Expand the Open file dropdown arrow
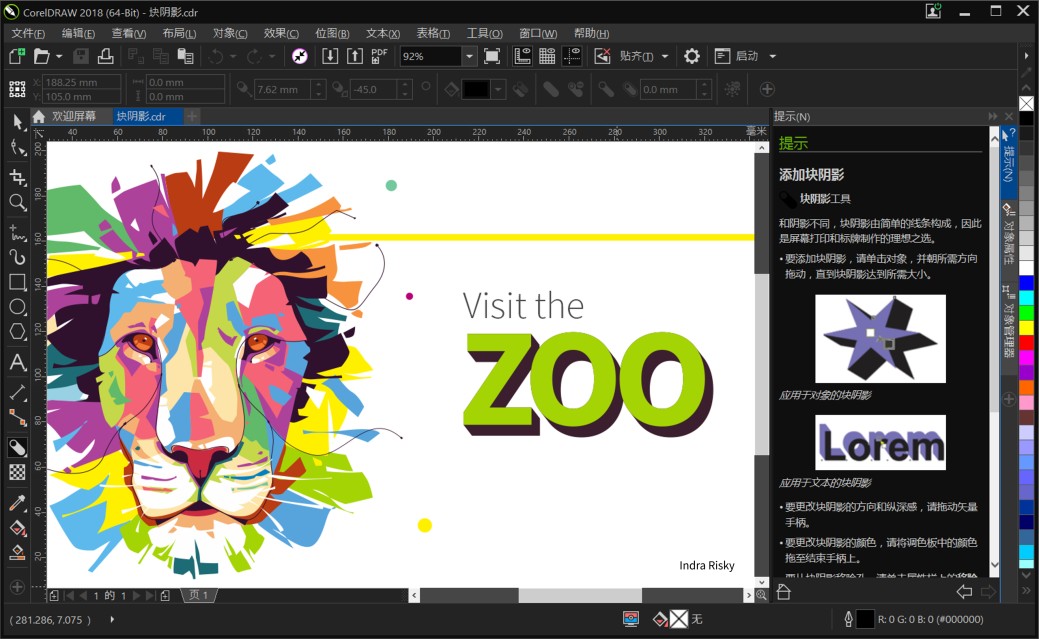 pyautogui.click(x=59, y=56)
